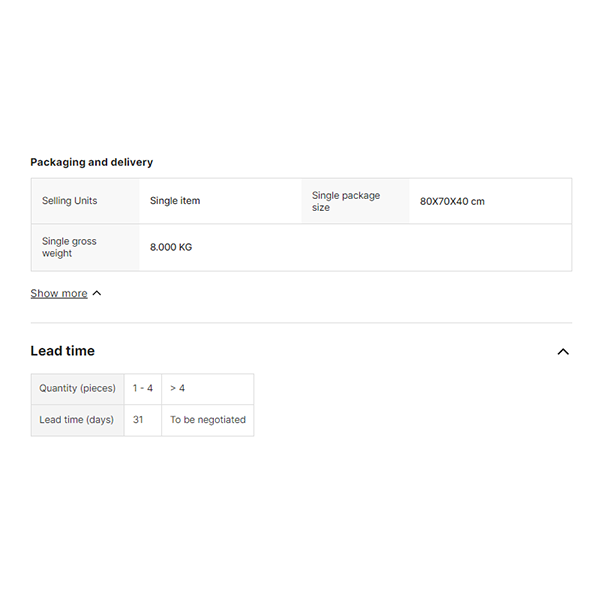Viewport: 600px width, 600px height.
Task: Collapse the Lead time section chevron
Action: [x=563, y=352]
